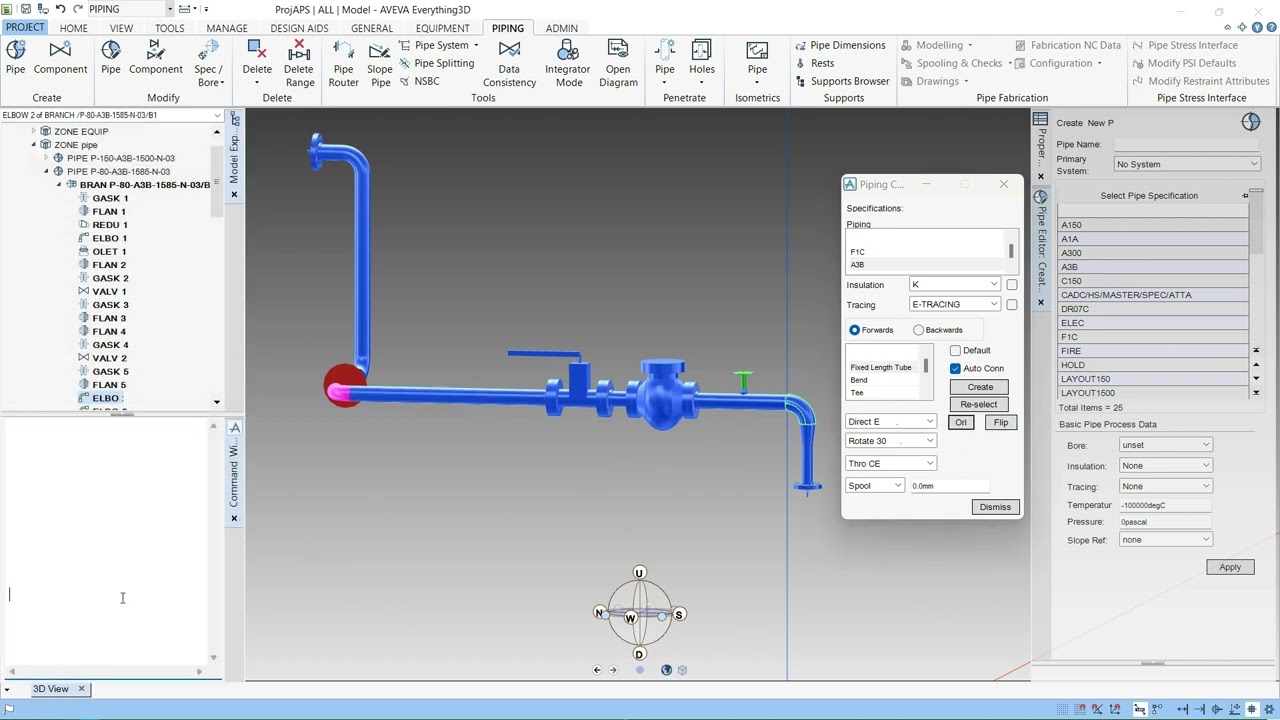This screenshot has height=720, width=1280.
Task: Open the ADMIN ribbon tab
Action: click(x=561, y=28)
